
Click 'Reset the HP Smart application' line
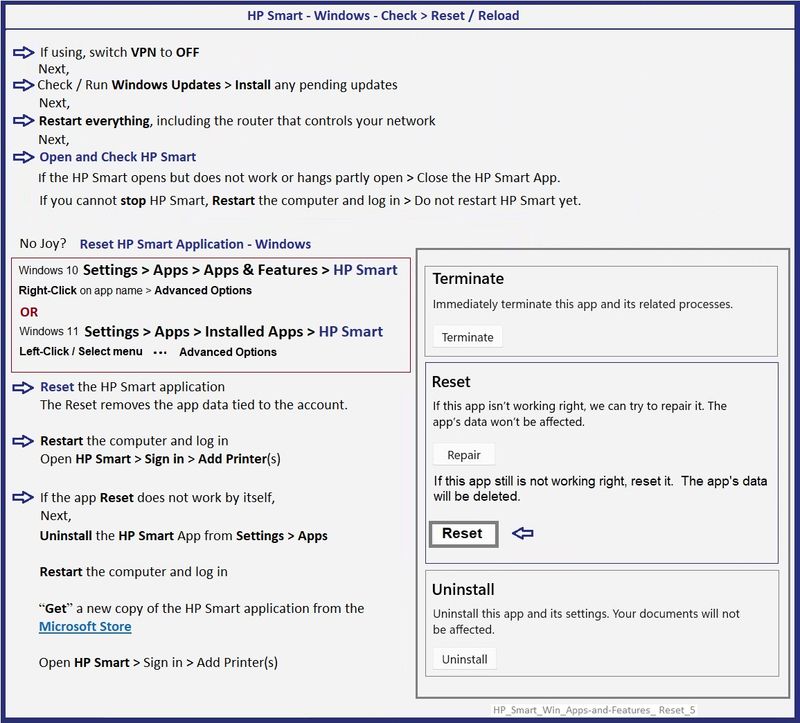coord(133,387)
